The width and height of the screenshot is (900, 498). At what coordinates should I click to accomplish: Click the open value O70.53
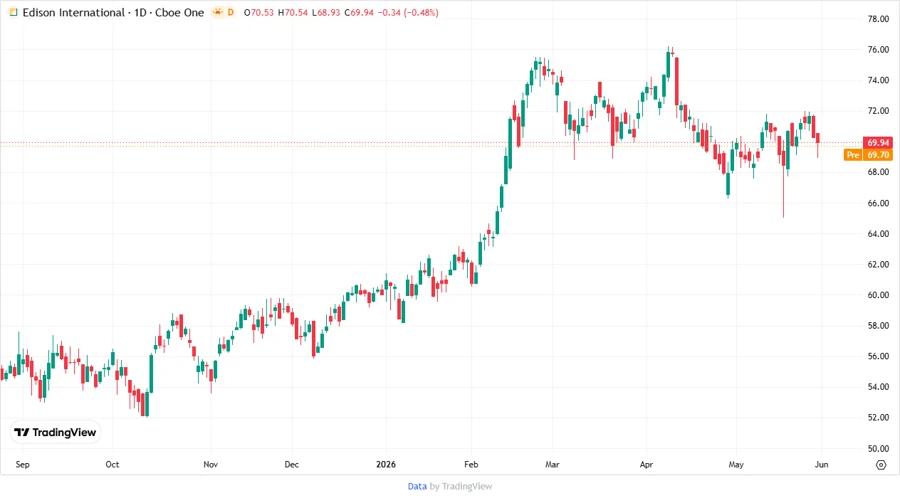(x=259, y=12)
